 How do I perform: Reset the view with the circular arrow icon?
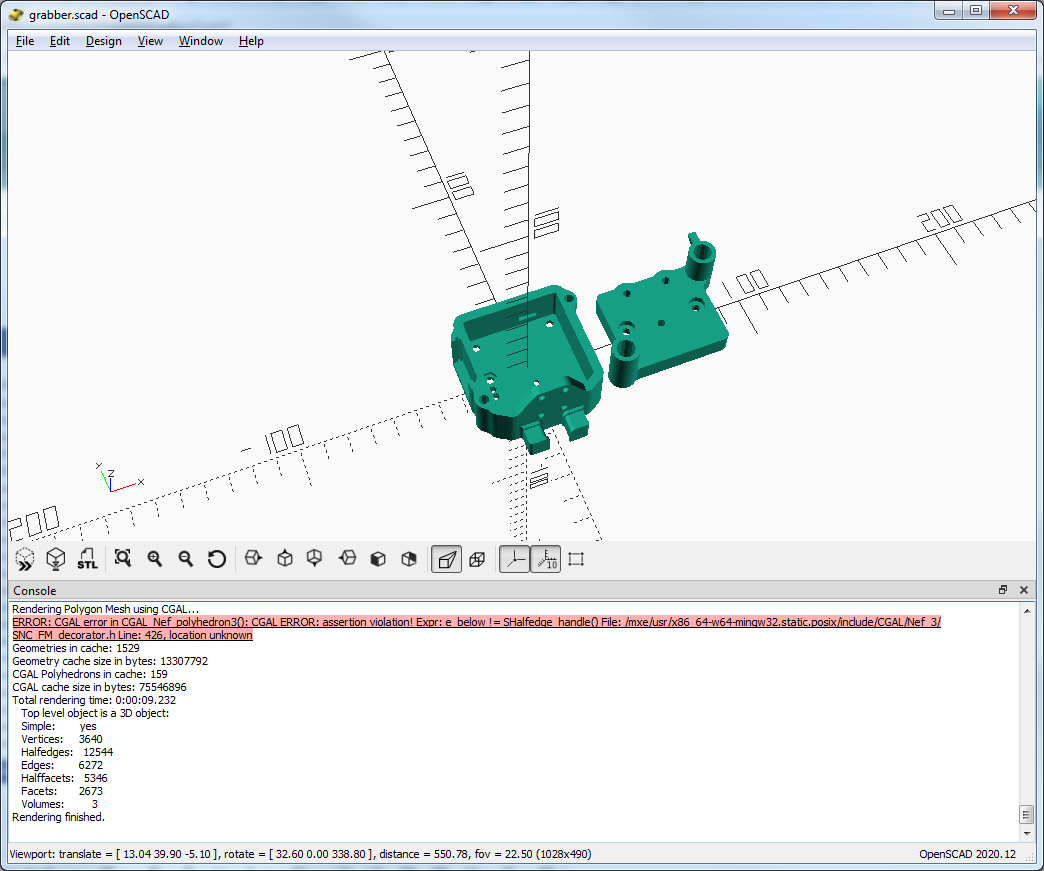point(217,559)
